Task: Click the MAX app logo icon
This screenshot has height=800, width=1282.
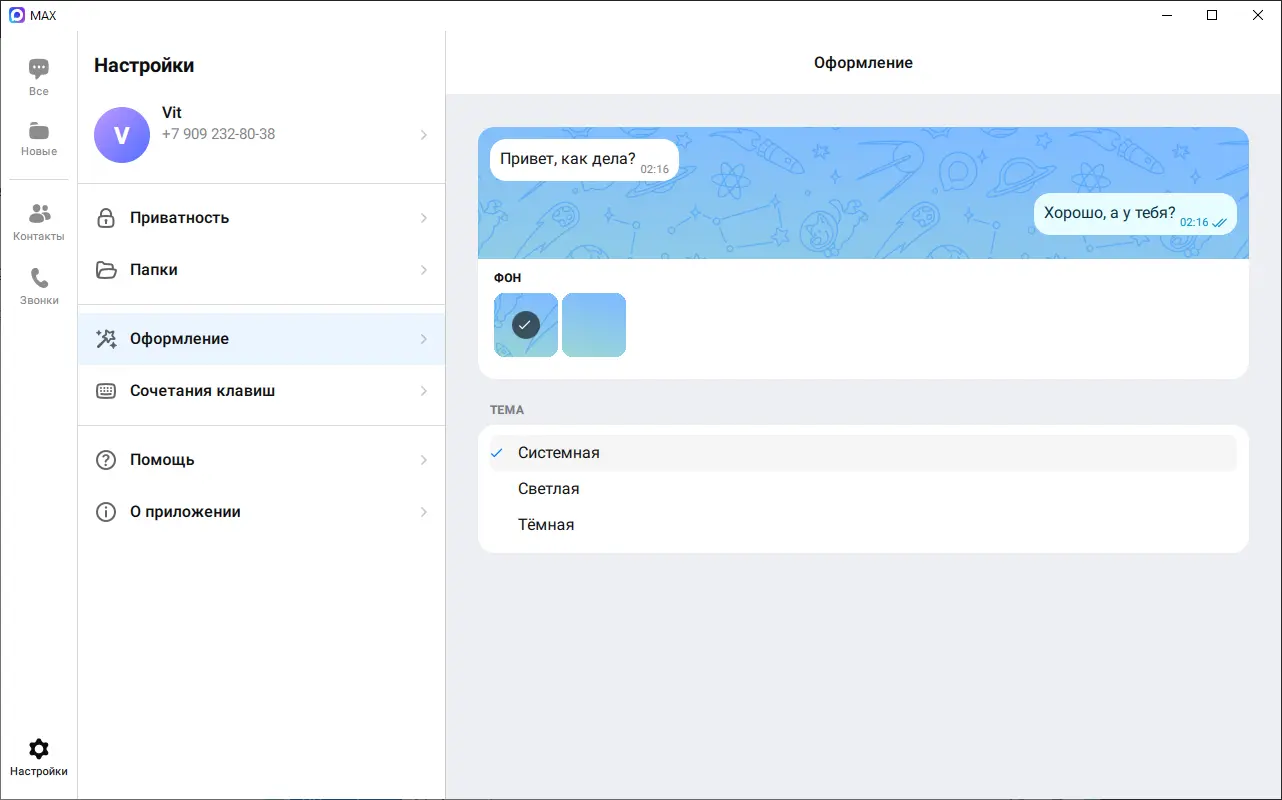Action: pyautogui.click(x=17, y=15)
